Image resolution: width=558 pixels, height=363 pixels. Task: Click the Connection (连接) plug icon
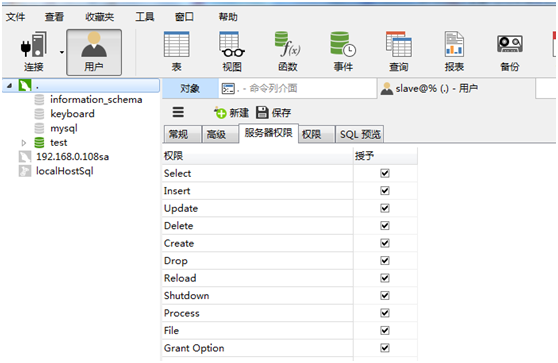[x=33, y=45]
